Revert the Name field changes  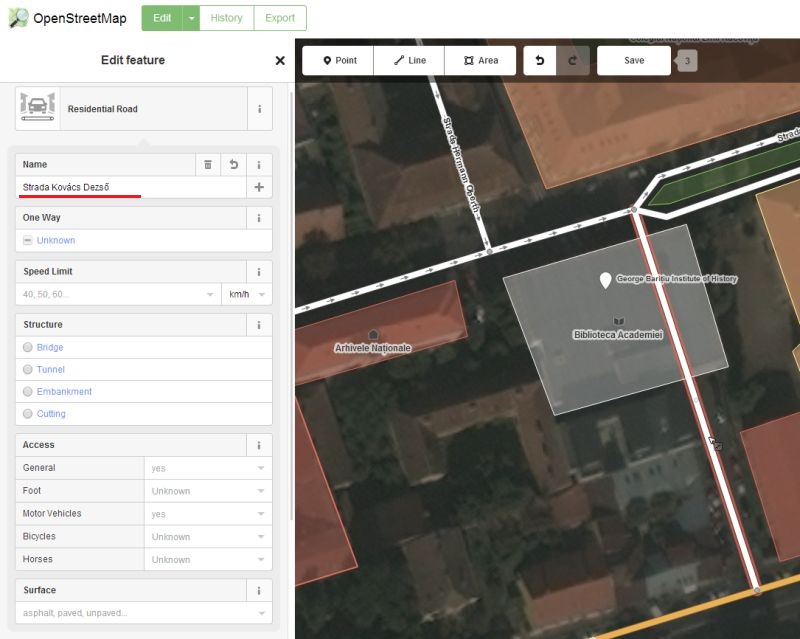[x=234, y=164]
